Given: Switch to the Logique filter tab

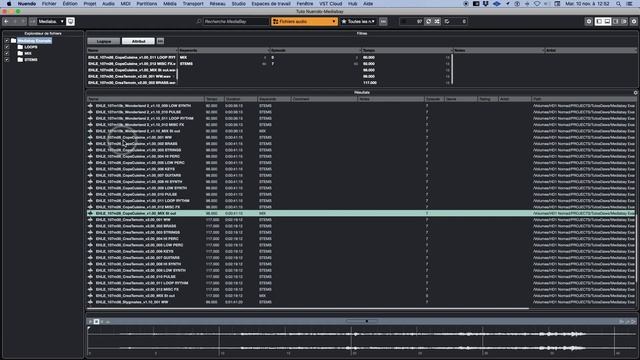Looking at the screenshot, I should [x=104, y=41].
